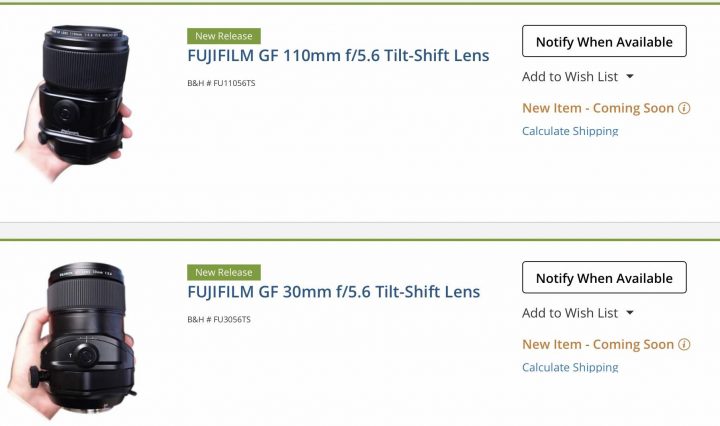Expand Add to Wish List arrow for 110mm lens
The width and height of the screenshot is (720, 426).
click(630, 77)
